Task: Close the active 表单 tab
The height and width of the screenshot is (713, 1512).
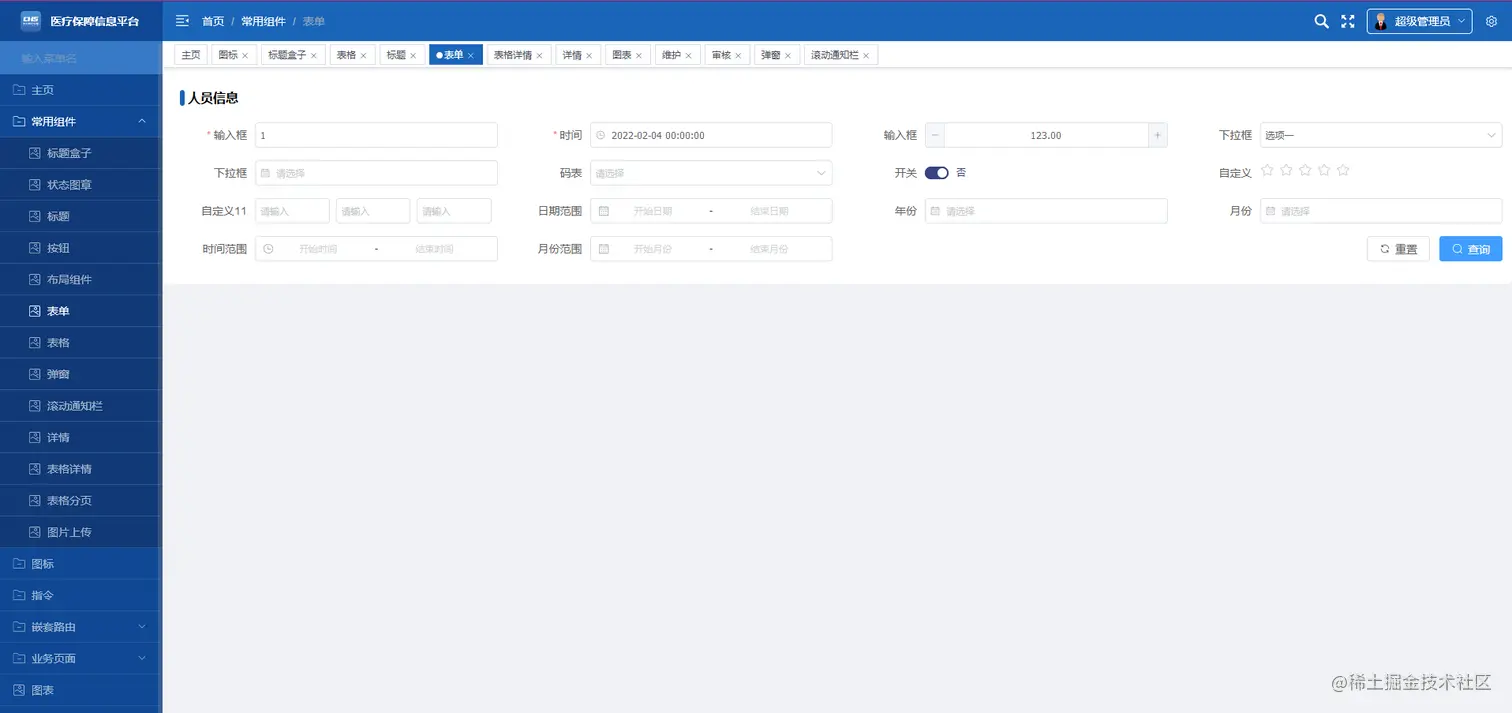Action: tap(471, 55)
